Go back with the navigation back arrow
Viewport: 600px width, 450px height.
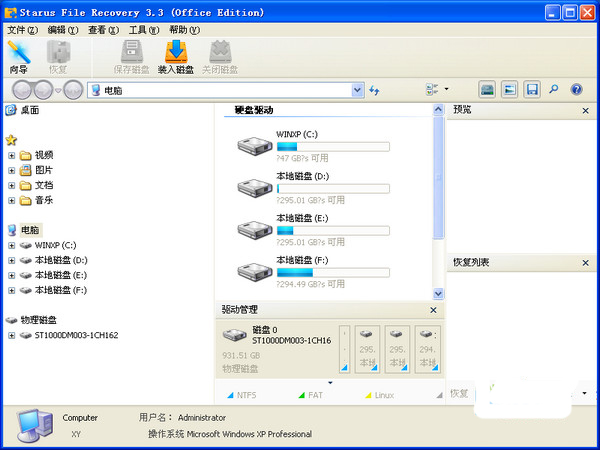click(x=22, y=90)
